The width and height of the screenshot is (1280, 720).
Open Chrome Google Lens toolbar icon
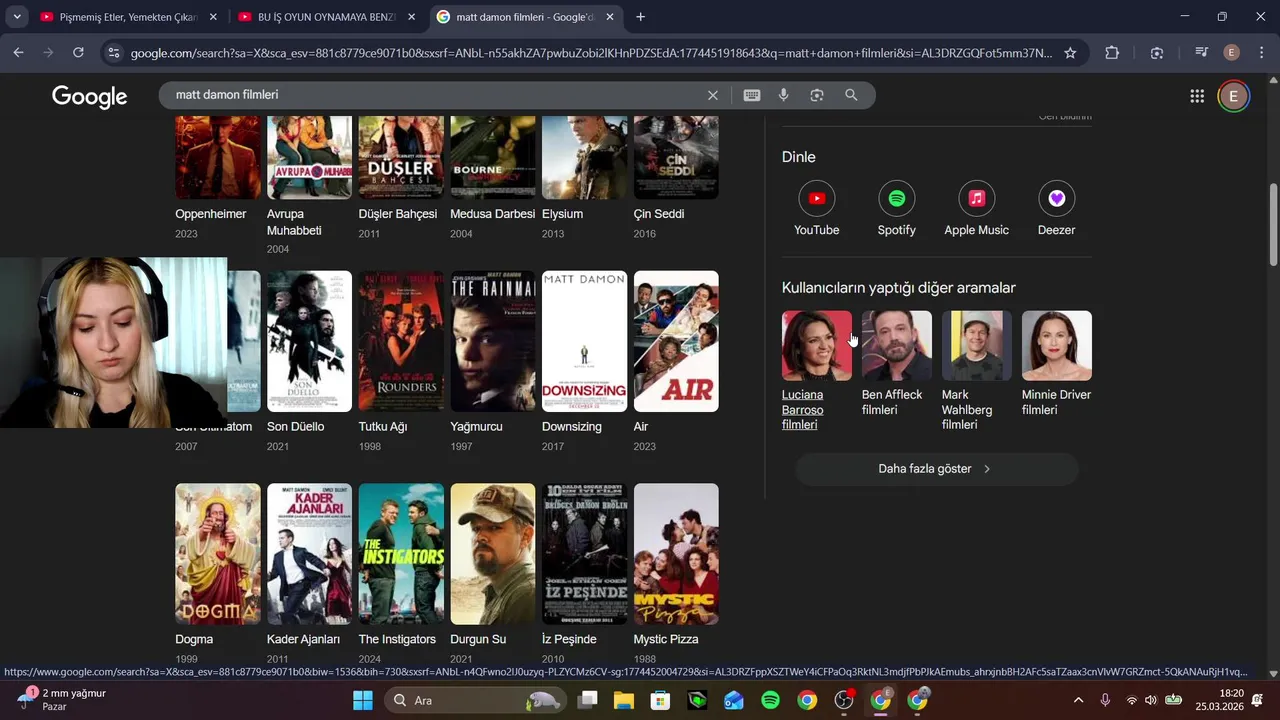coord(1157,53)
